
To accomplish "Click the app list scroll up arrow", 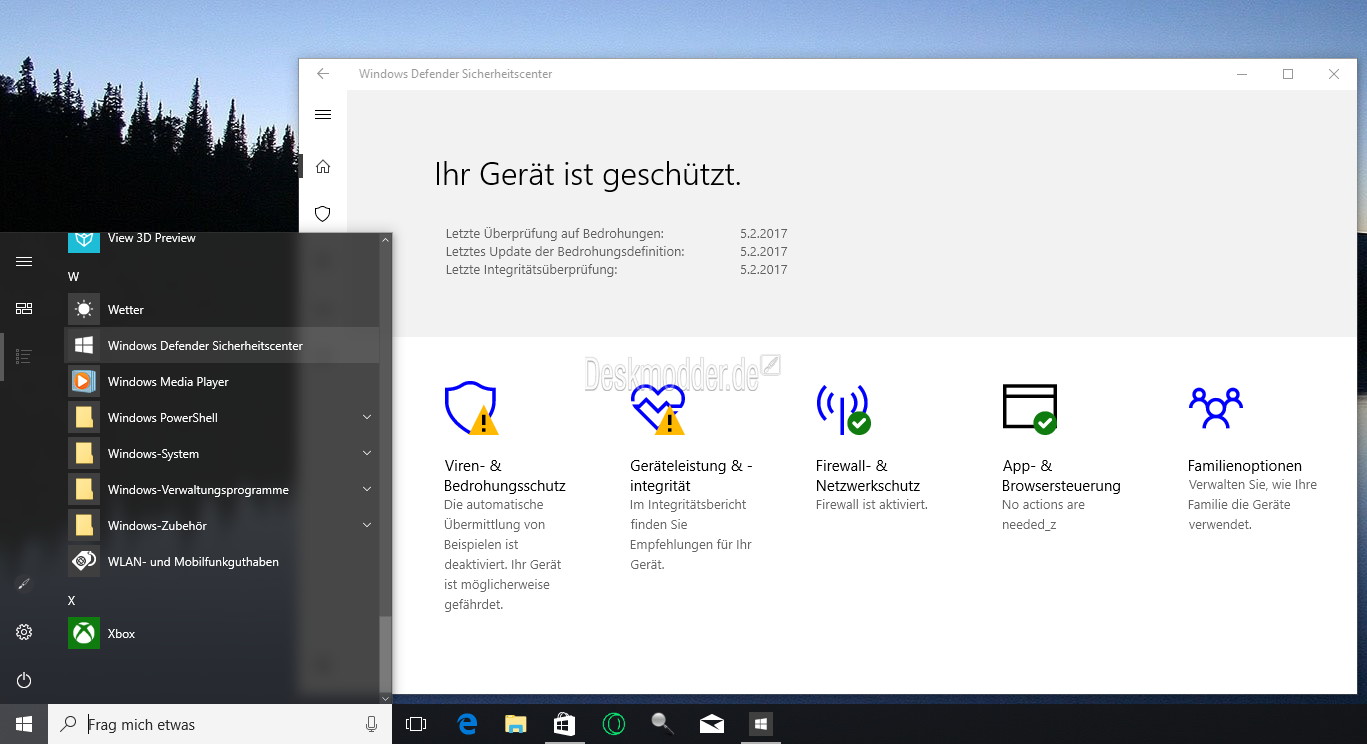I will pos(386,240).
